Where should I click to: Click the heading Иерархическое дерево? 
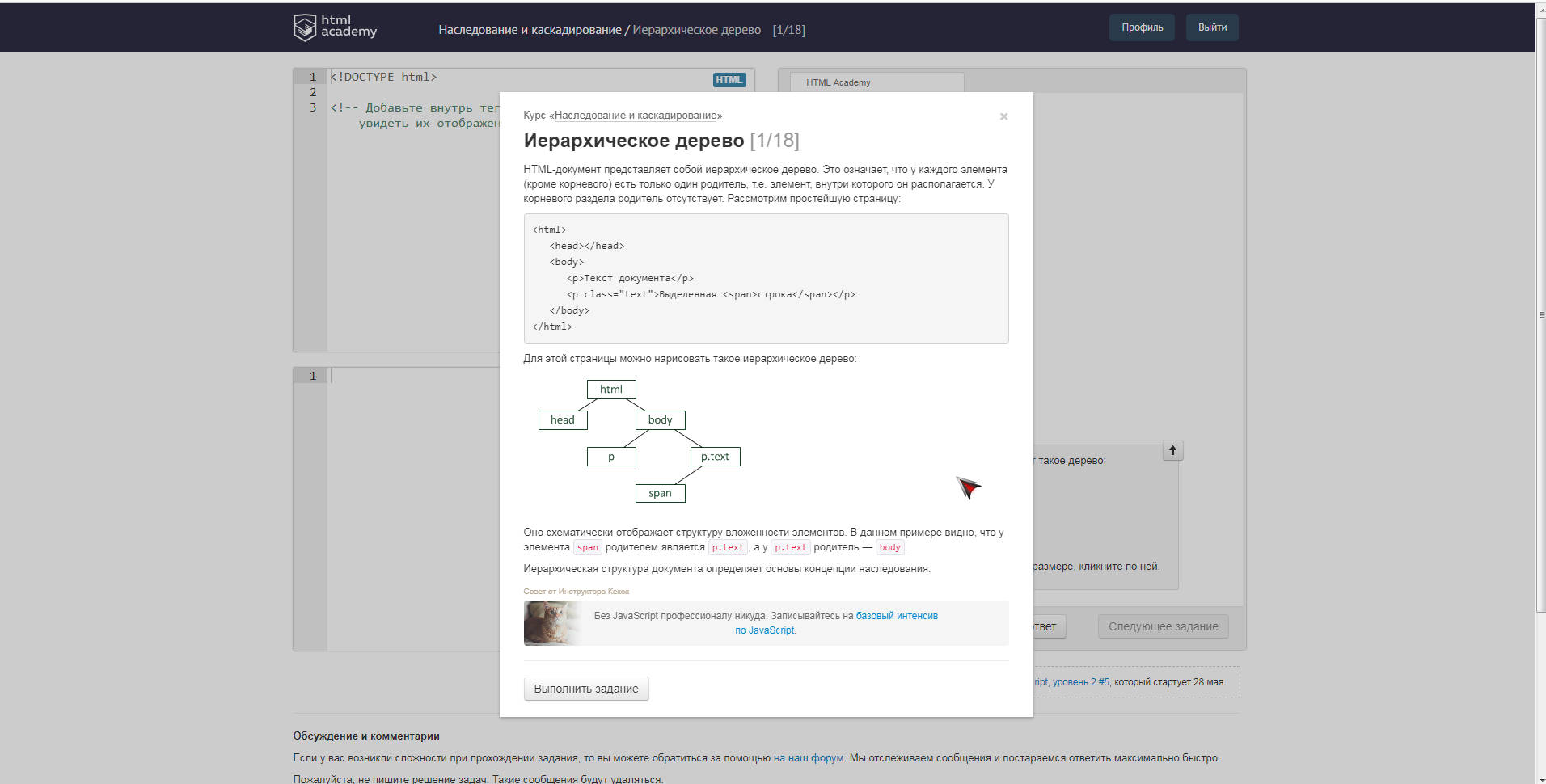[634, 141]
